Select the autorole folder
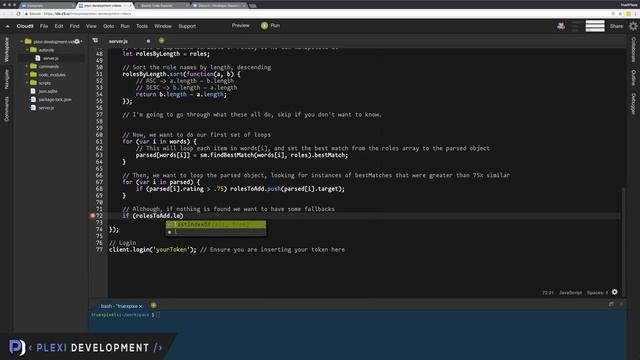Viewport: 640px width, 360px height. [x=46, y=50]
